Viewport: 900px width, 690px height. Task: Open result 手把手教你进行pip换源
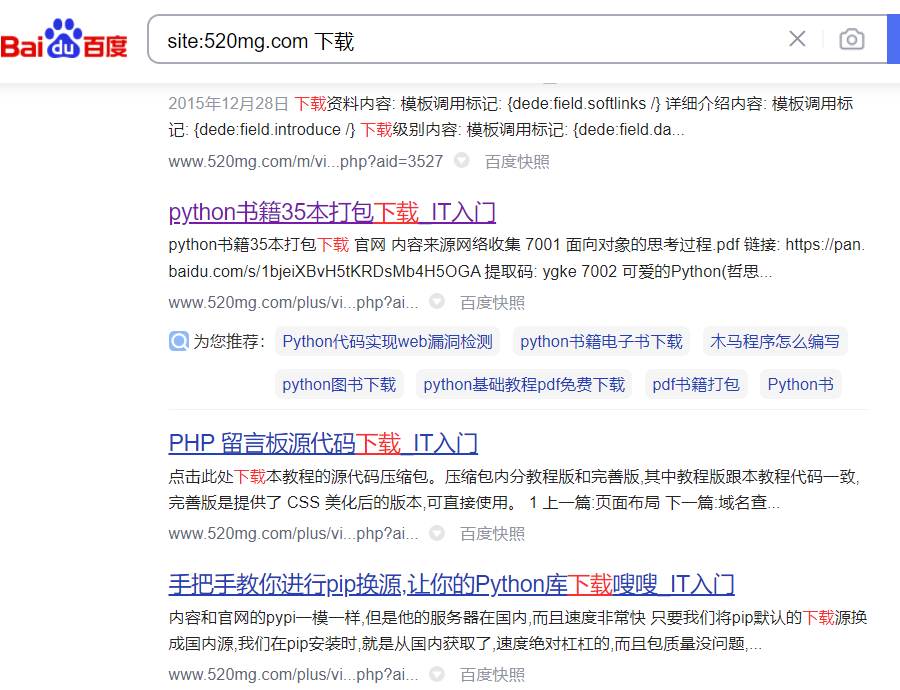(x=451, y=585)
